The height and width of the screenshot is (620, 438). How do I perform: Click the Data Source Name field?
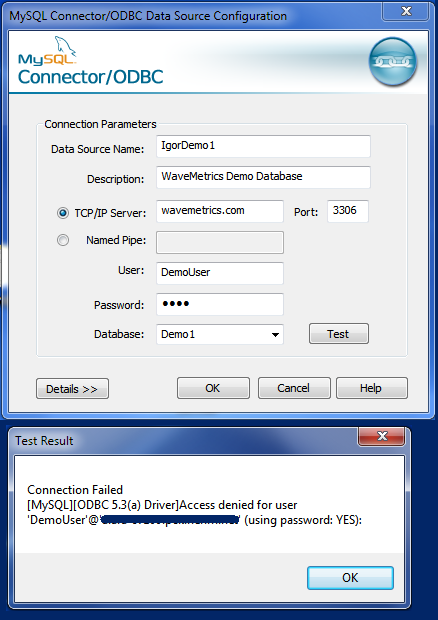click(x=263, y=146)
